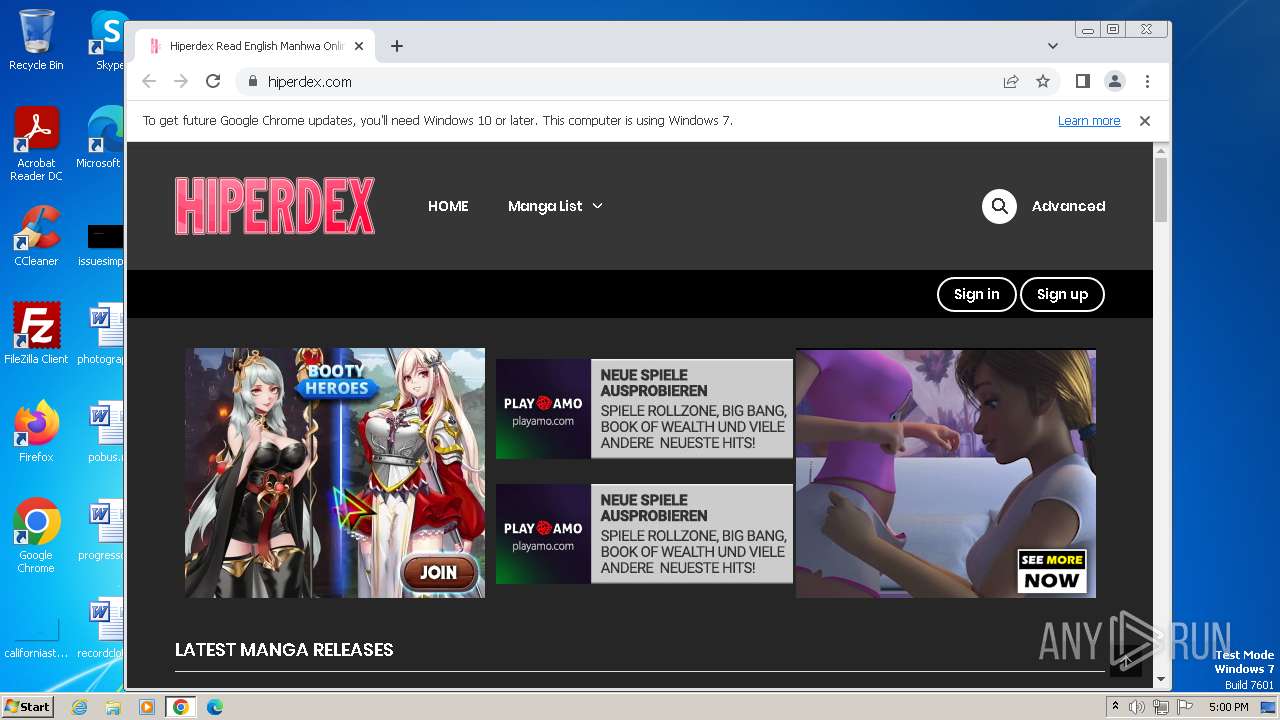Bookmark this tab with star icon
The width and height of the screenshot is (1280, 720).
1043,82
